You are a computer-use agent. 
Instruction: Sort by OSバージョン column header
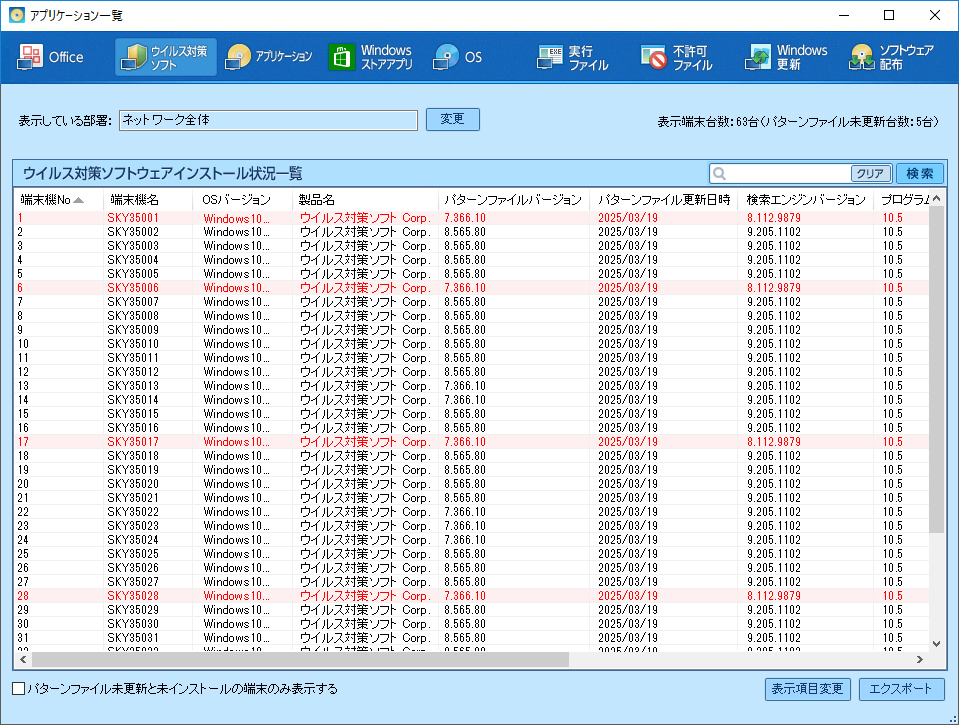[x=243, y=199]
